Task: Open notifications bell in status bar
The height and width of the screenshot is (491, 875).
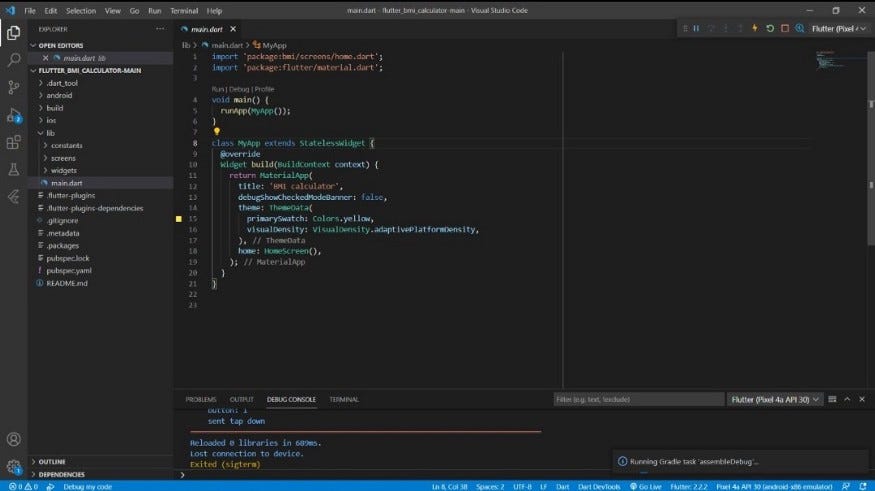Action: click(x=863, y=487)
